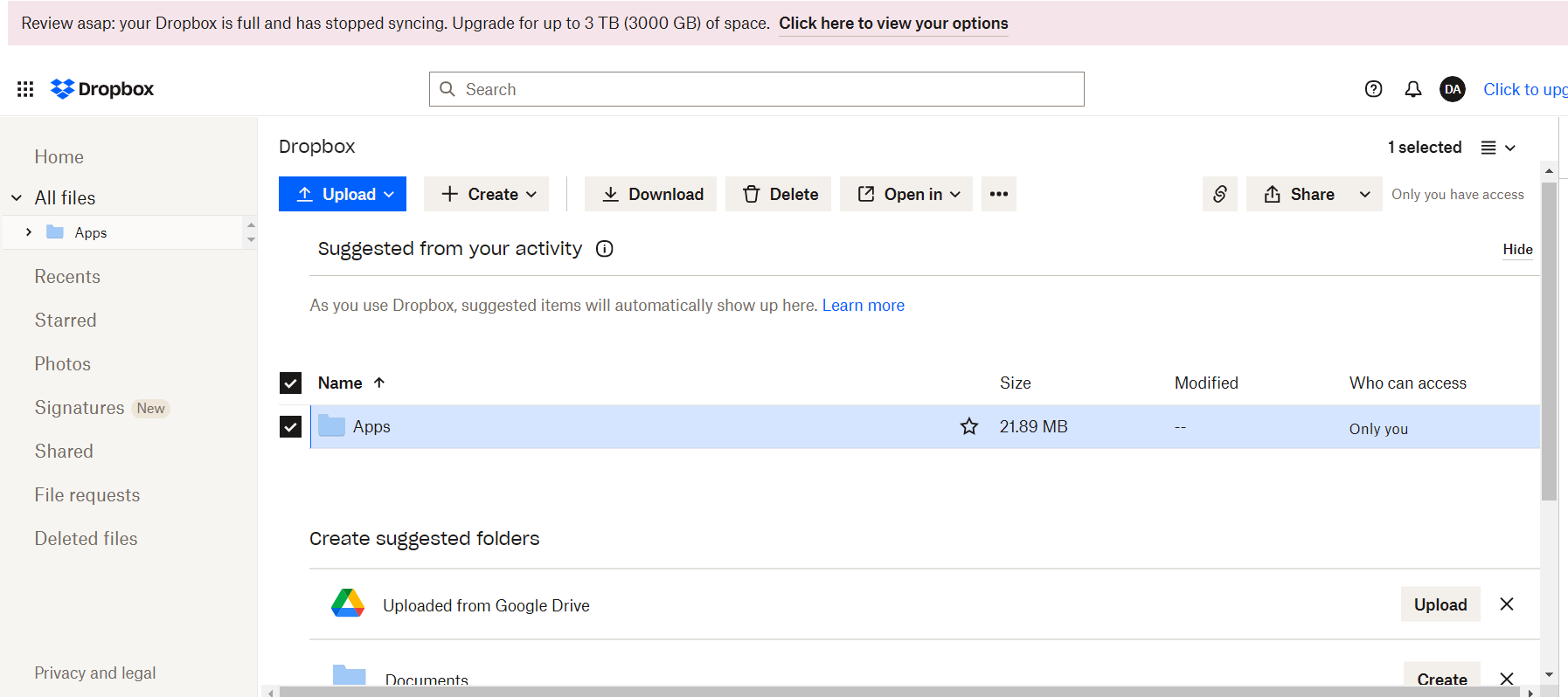
Task: Deselect the Apps folder row checkbox
Action: pos(290,427)
